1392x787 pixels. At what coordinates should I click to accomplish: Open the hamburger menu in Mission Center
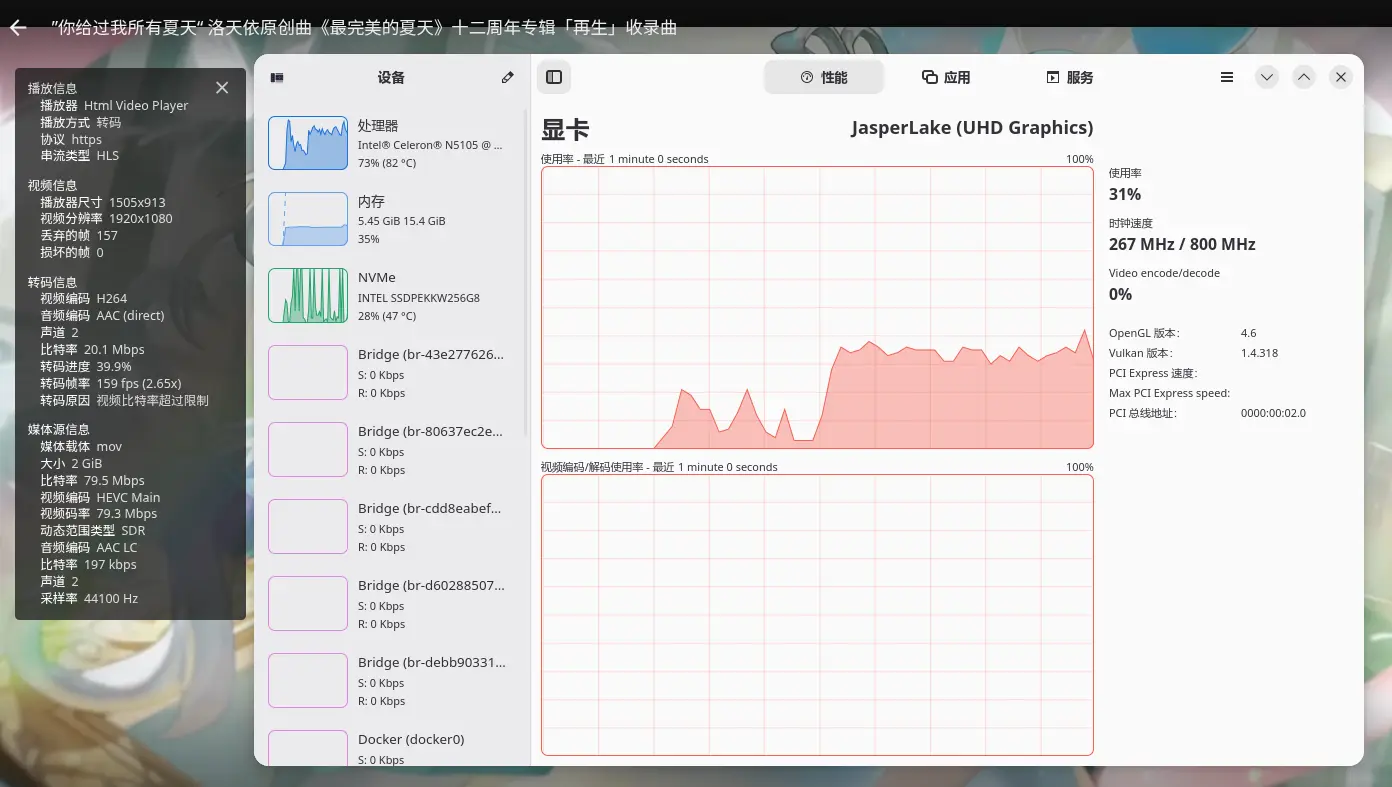[x=1226, y=76]
